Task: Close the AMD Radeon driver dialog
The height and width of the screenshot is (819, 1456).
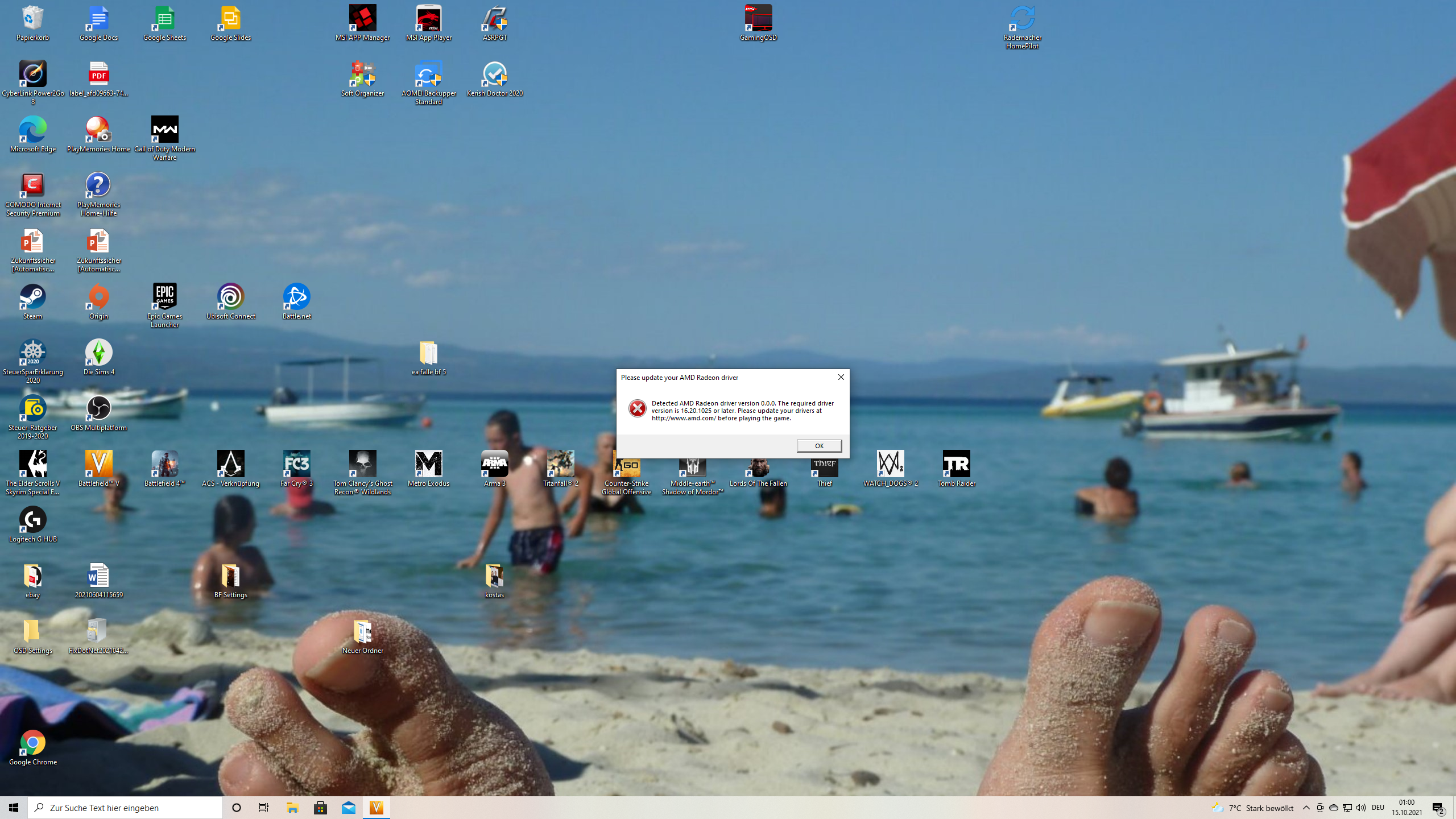Action: [x=841, y=377]
